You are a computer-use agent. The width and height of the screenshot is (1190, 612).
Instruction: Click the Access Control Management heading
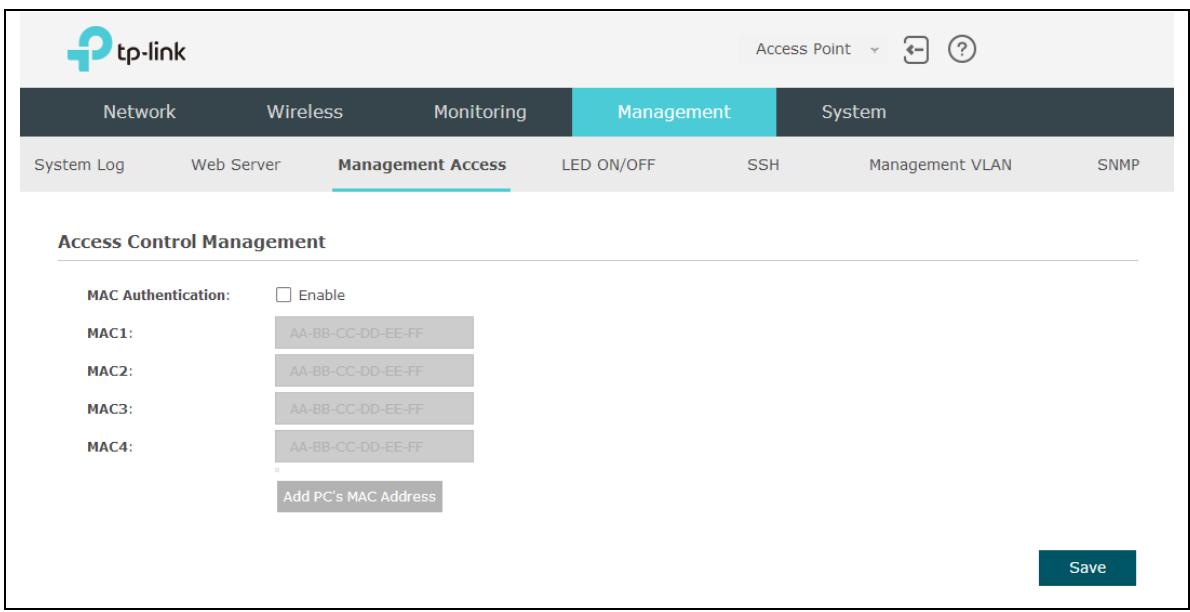tap(191, 242)
